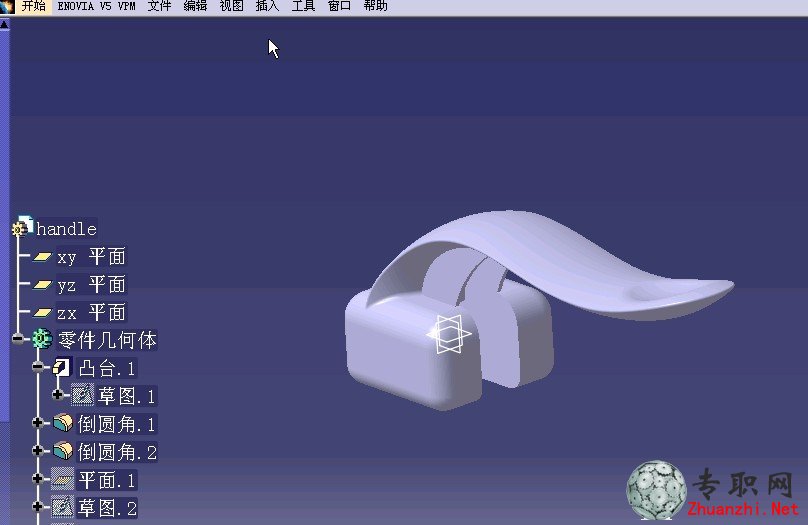Open the 视图 (View) menu
Screen dimensions: 808x525
click(231, 6)
